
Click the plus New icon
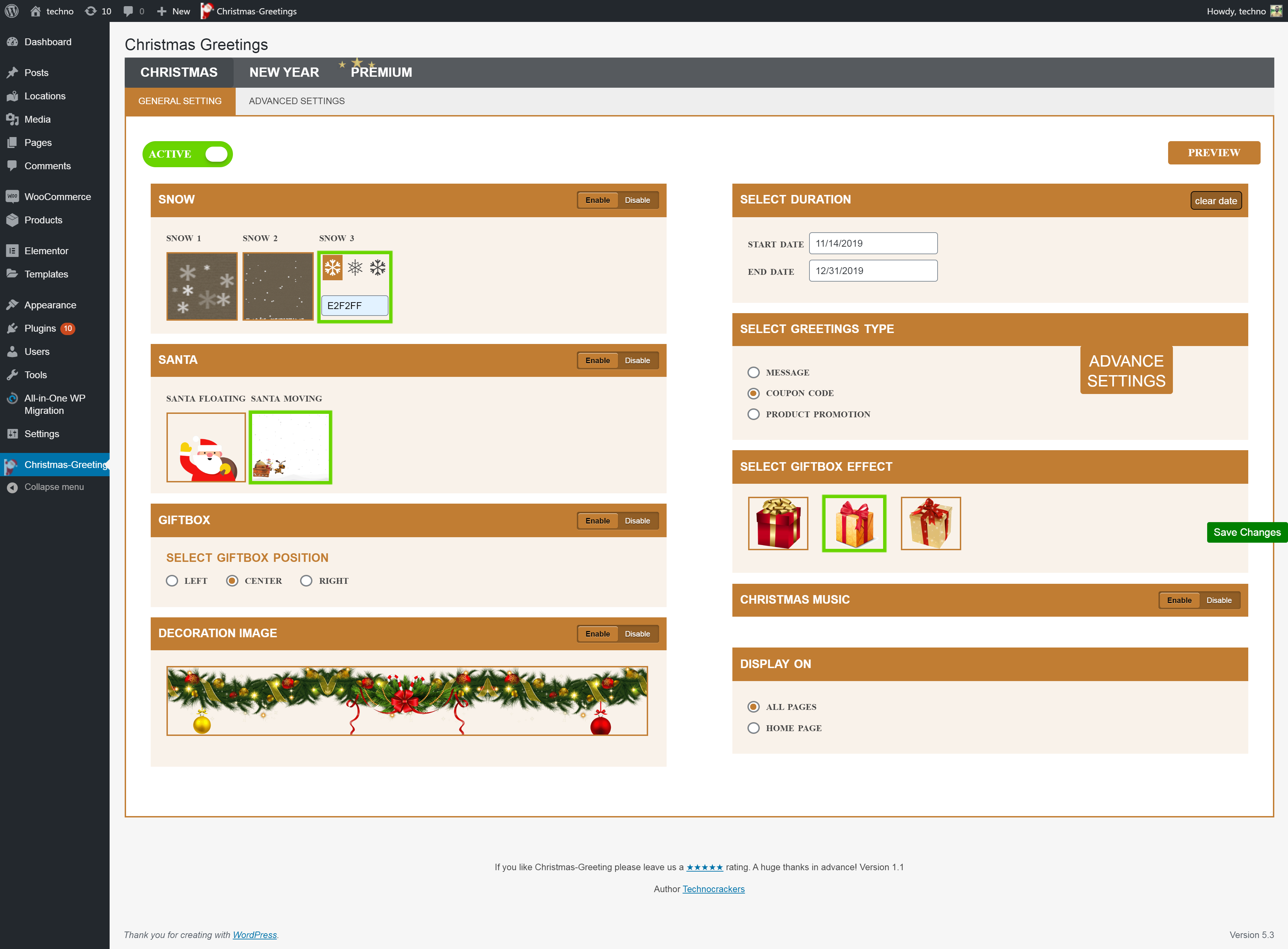tap(162, 11)
